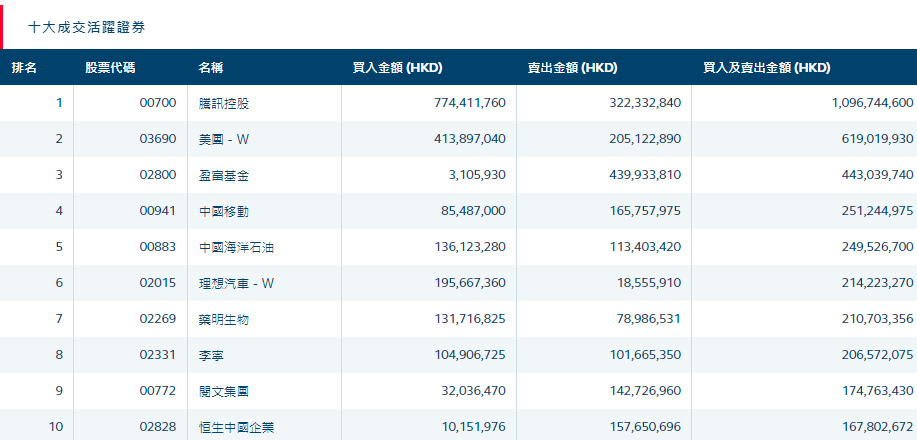Click sell amount 165,757,975
Viewport: 917px width, 440px height.
point(645,211)
